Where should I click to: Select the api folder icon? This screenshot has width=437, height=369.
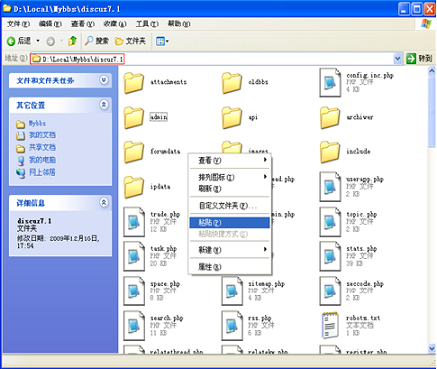click(232, 118)
